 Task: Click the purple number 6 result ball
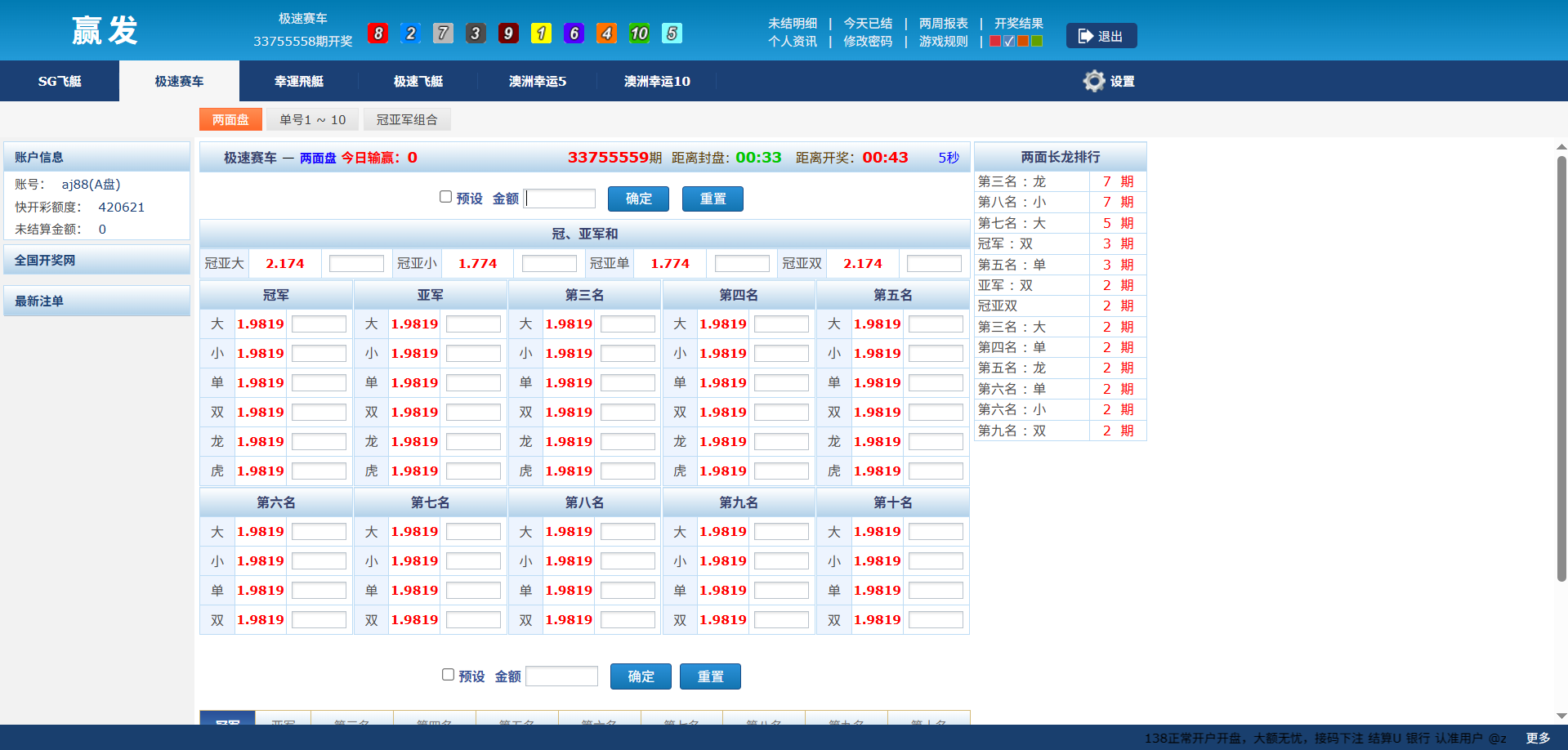(574, 33)
